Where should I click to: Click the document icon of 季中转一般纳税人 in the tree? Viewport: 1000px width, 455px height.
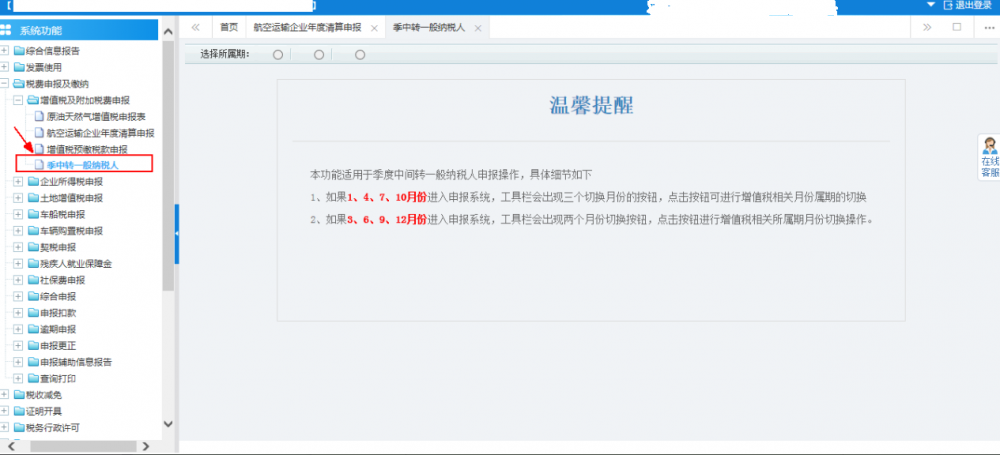39,165
